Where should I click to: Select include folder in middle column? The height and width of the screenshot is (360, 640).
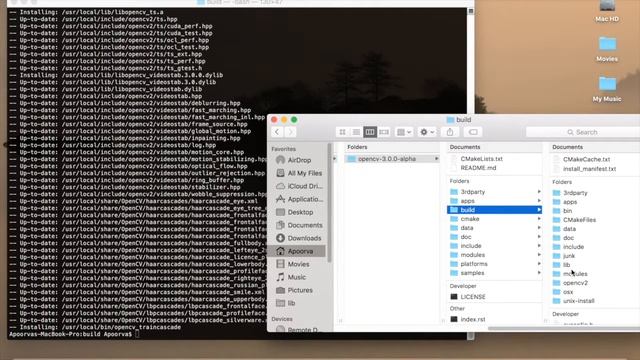tap(471, 246)
